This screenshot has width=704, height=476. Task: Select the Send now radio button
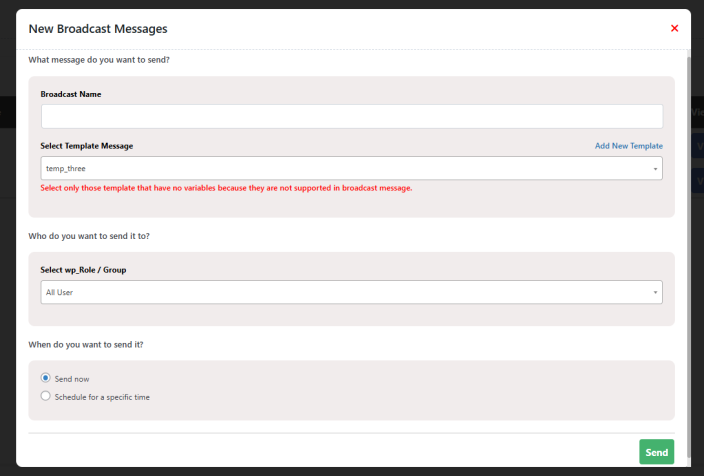pyautogui.click(x=45, y=378)
